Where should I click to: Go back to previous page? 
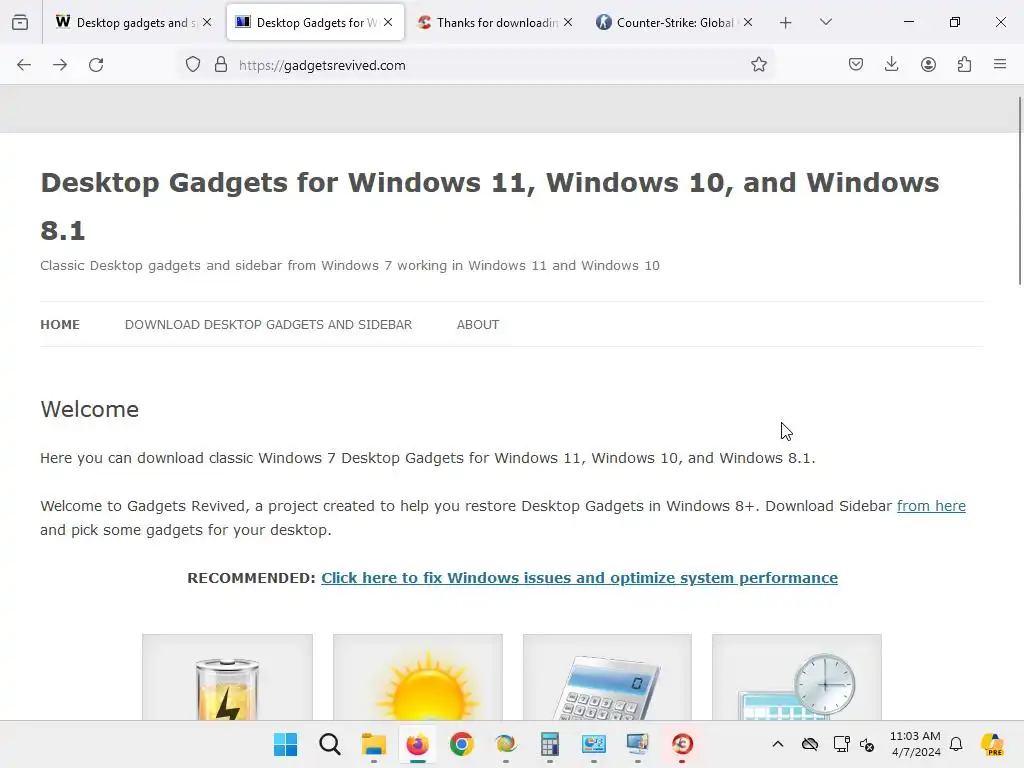pyautogui.click(x=24, y=65)
